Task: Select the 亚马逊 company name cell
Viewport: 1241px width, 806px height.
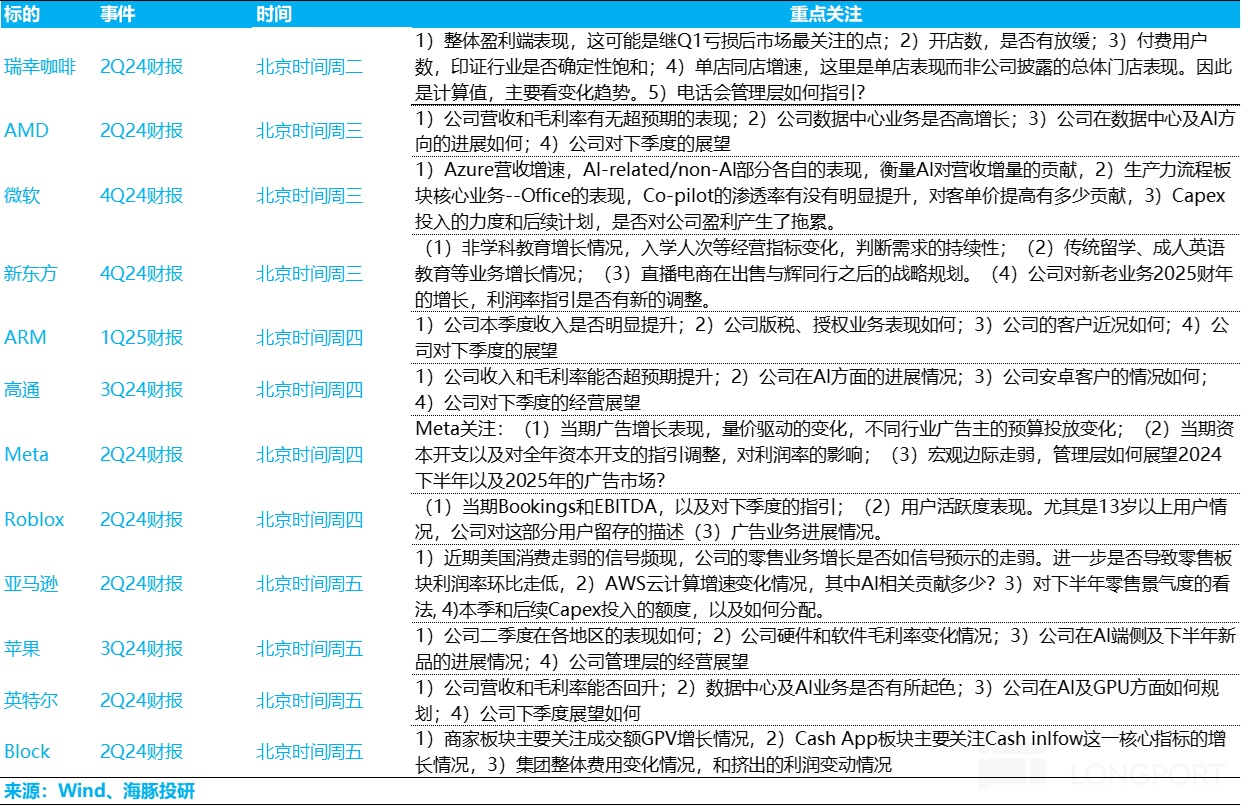Action: tap(31, 583)
